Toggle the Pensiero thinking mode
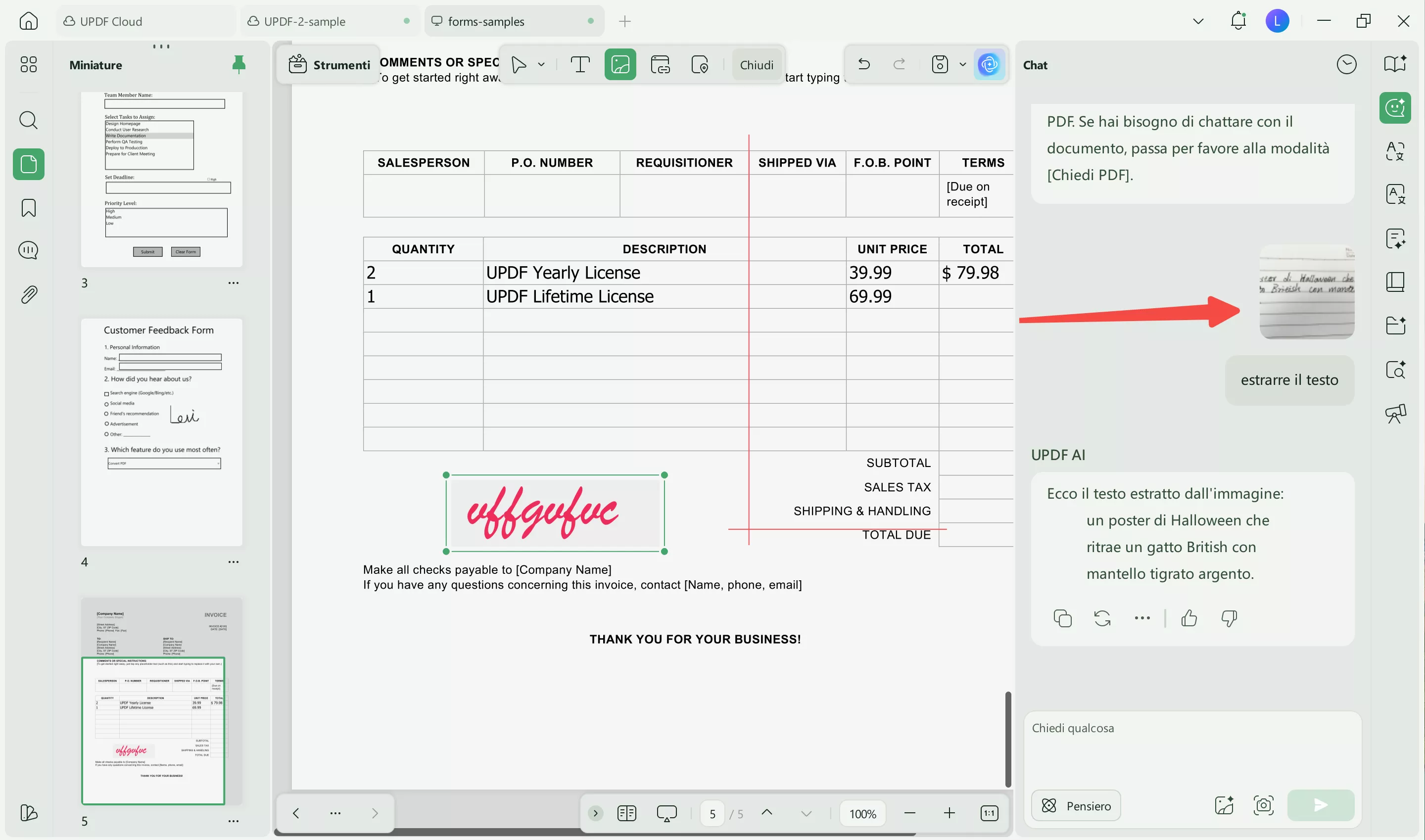Screen dimensions: 1425x840 [x=1076, y=805]
